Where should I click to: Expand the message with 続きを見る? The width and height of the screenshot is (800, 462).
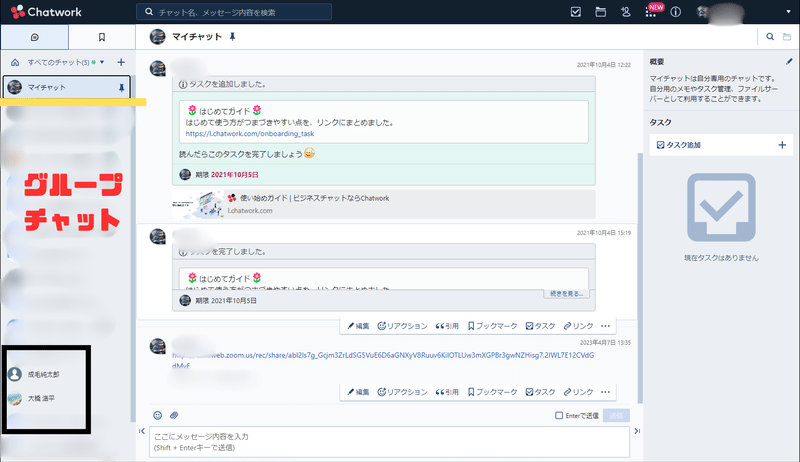(x=566, y=294)
